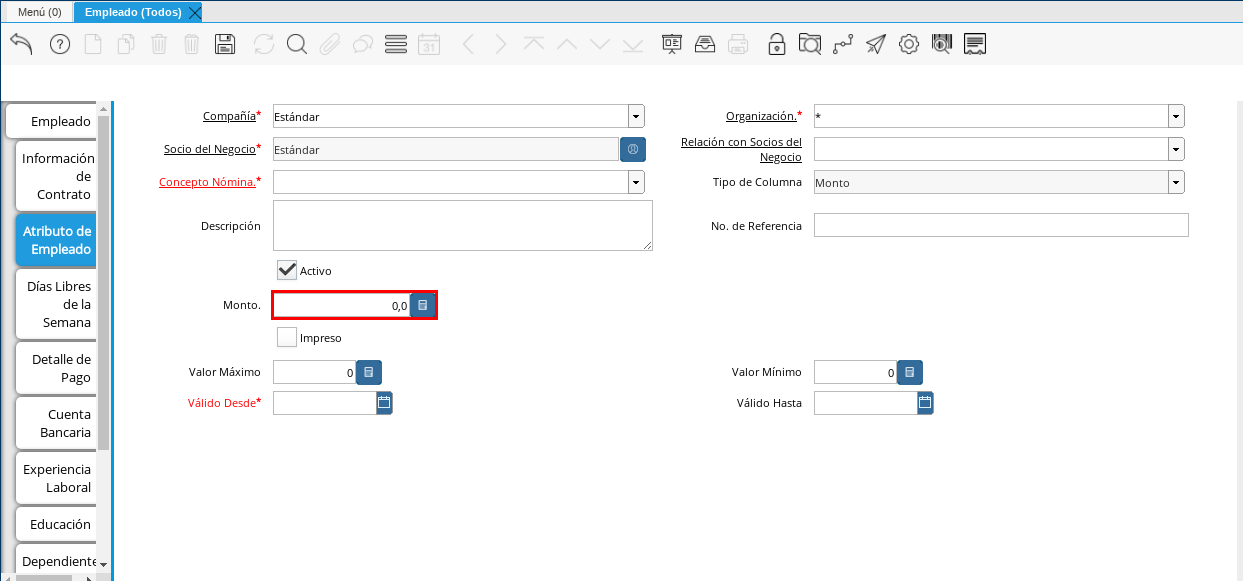This screenshot has height=581, width=1243.
Task: Open the chat bubbles icon
Action: (363, 44)
